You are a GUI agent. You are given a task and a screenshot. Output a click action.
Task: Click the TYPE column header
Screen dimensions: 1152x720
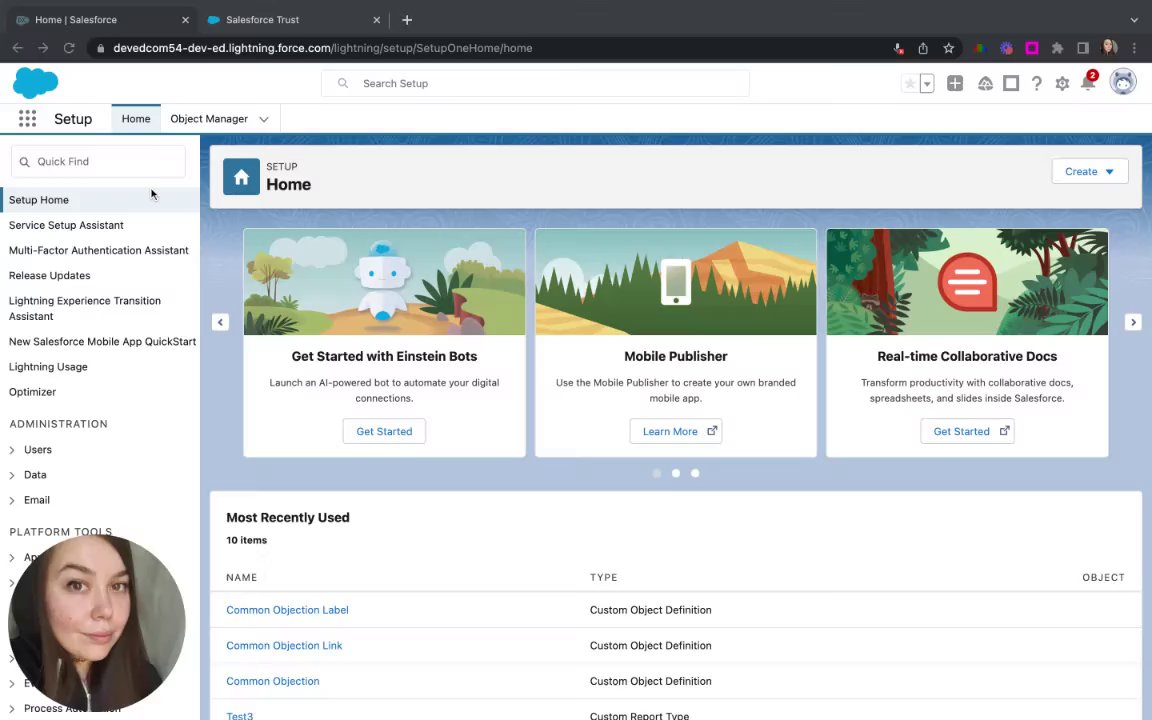(x=603, y=577)
